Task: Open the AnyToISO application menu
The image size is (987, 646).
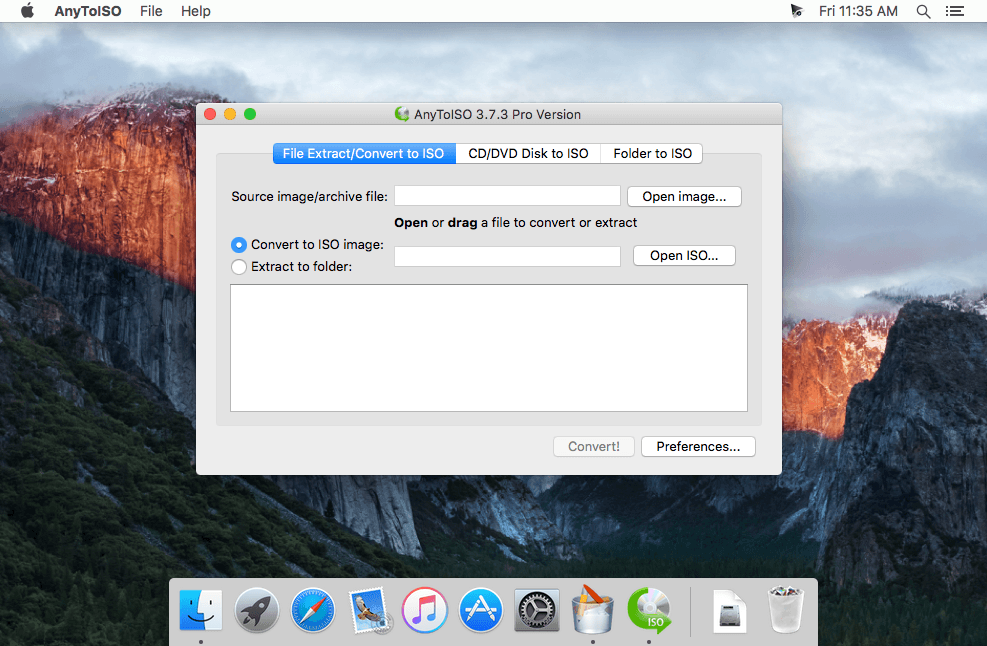Action: [x=87, y=11]
